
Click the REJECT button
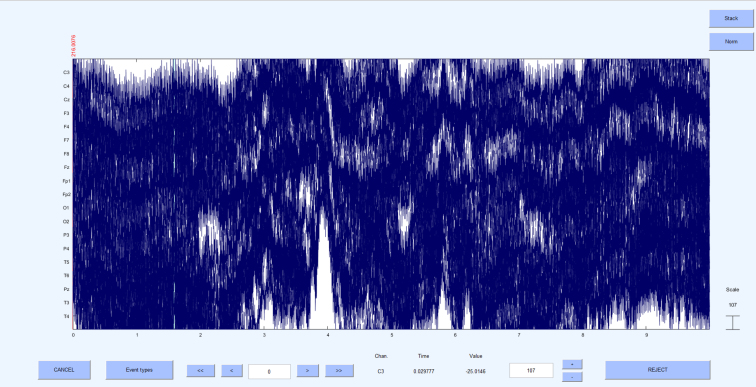pyautogui.click(x=658, y=370)
